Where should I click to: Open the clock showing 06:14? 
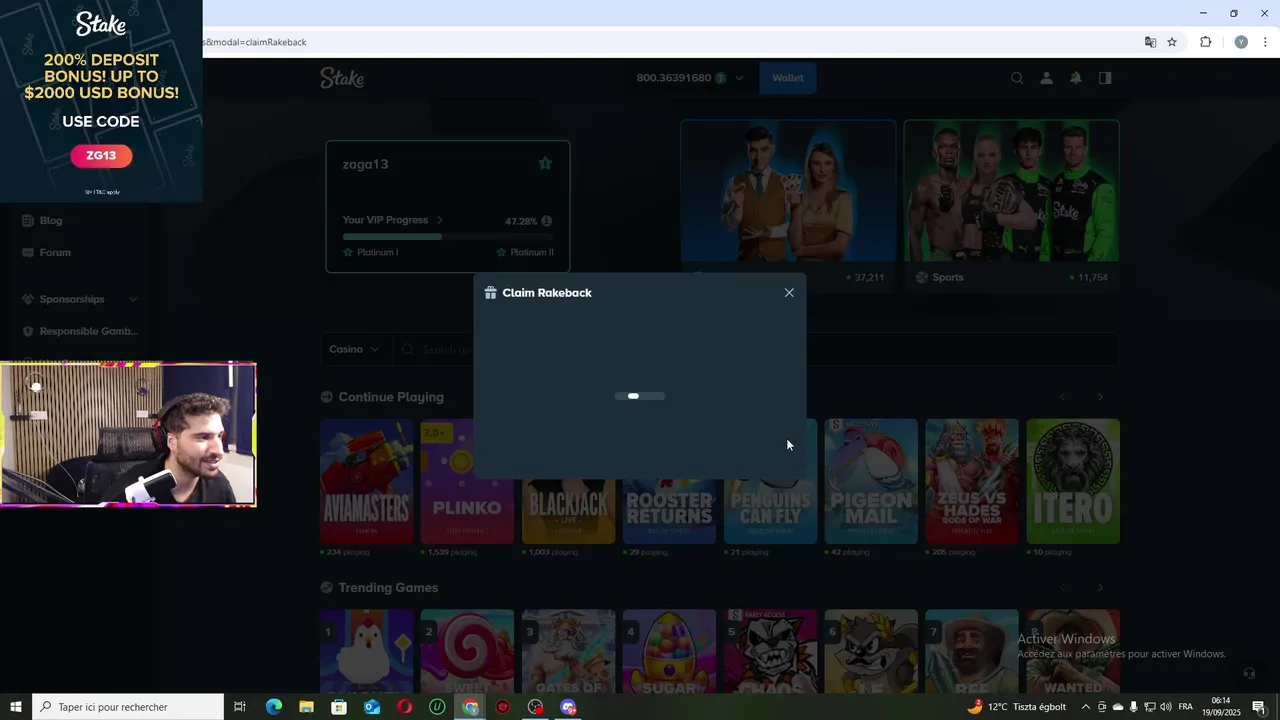(1221, 707)
